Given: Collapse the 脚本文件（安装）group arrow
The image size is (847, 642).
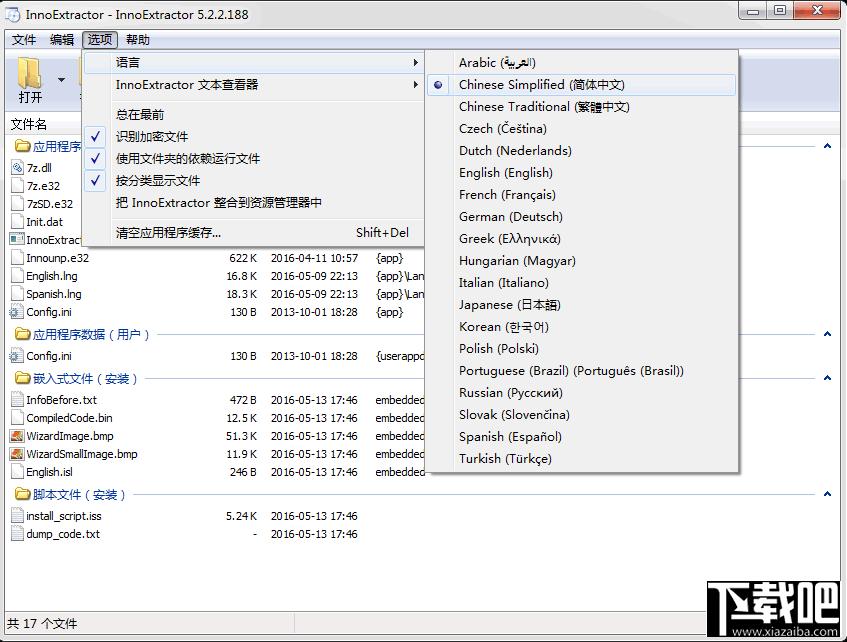Looking at the screenshot, I should [827, 494].
